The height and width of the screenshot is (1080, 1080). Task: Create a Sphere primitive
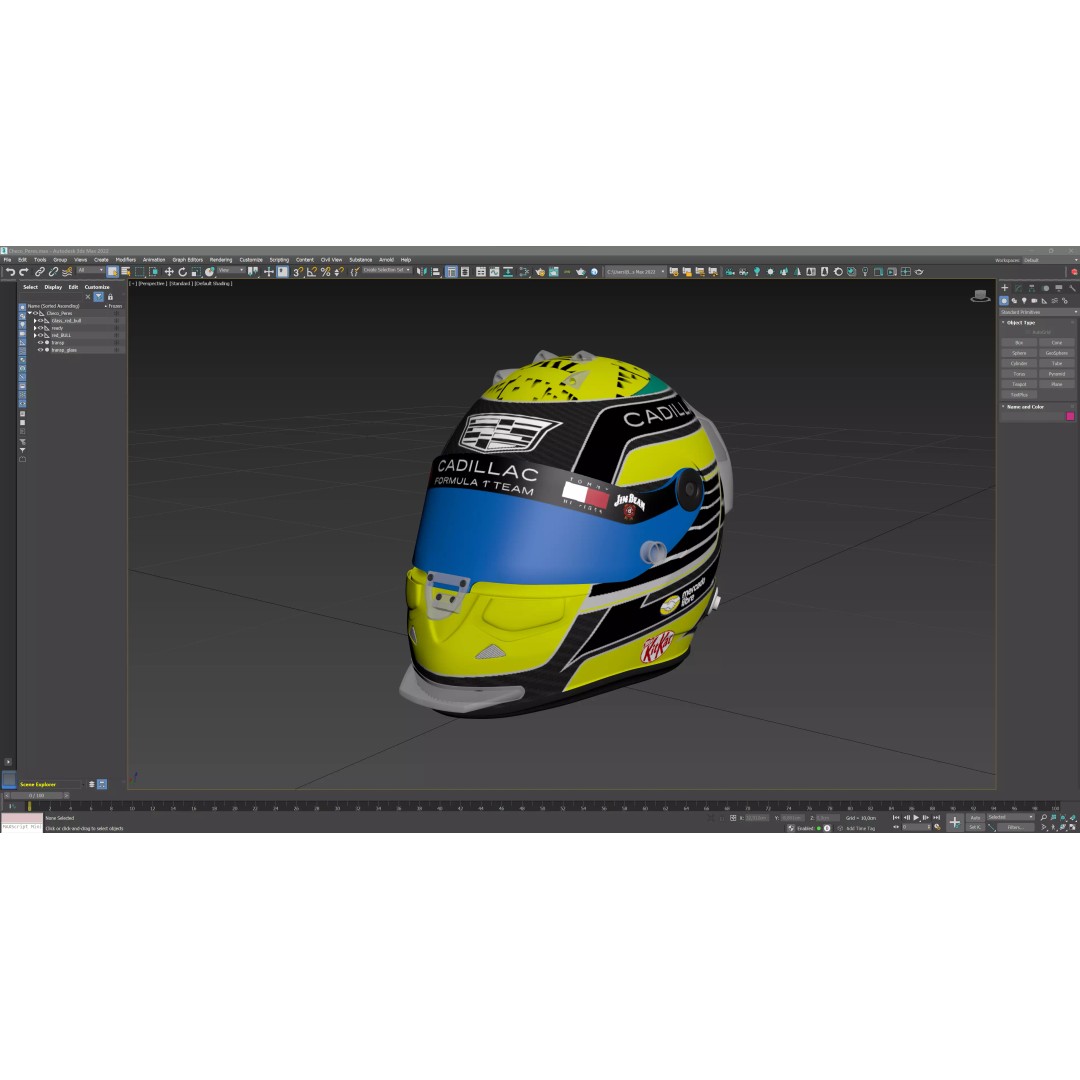click(x=1019, y=353)
